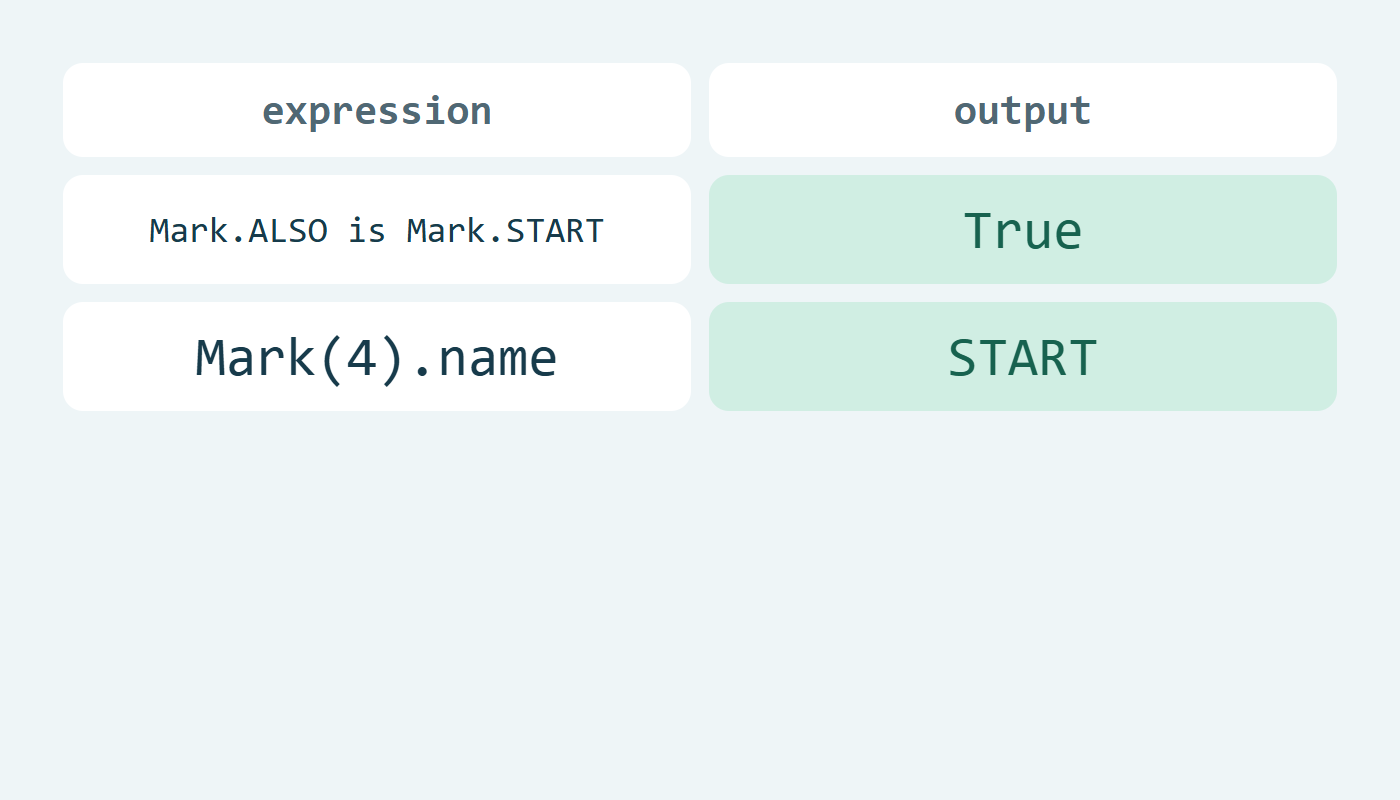Click the Mark.ALSO text in first expression
The width and height of the screenshot is (1400, 800).
pyautogui.click(x=238, y=231)
